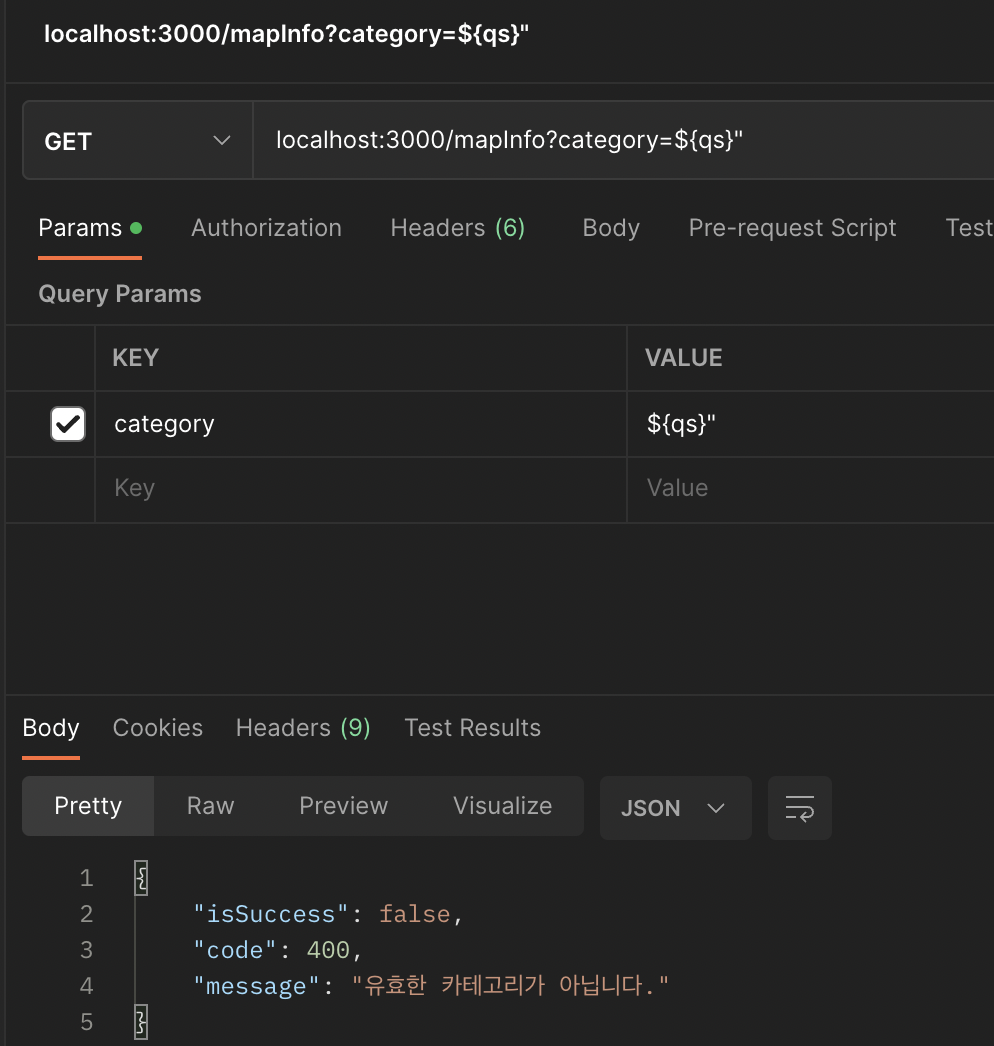This screenshot has height=1046, width=994.
Task: Switch to the Authorization tab
Action: [x=266, y=228]
